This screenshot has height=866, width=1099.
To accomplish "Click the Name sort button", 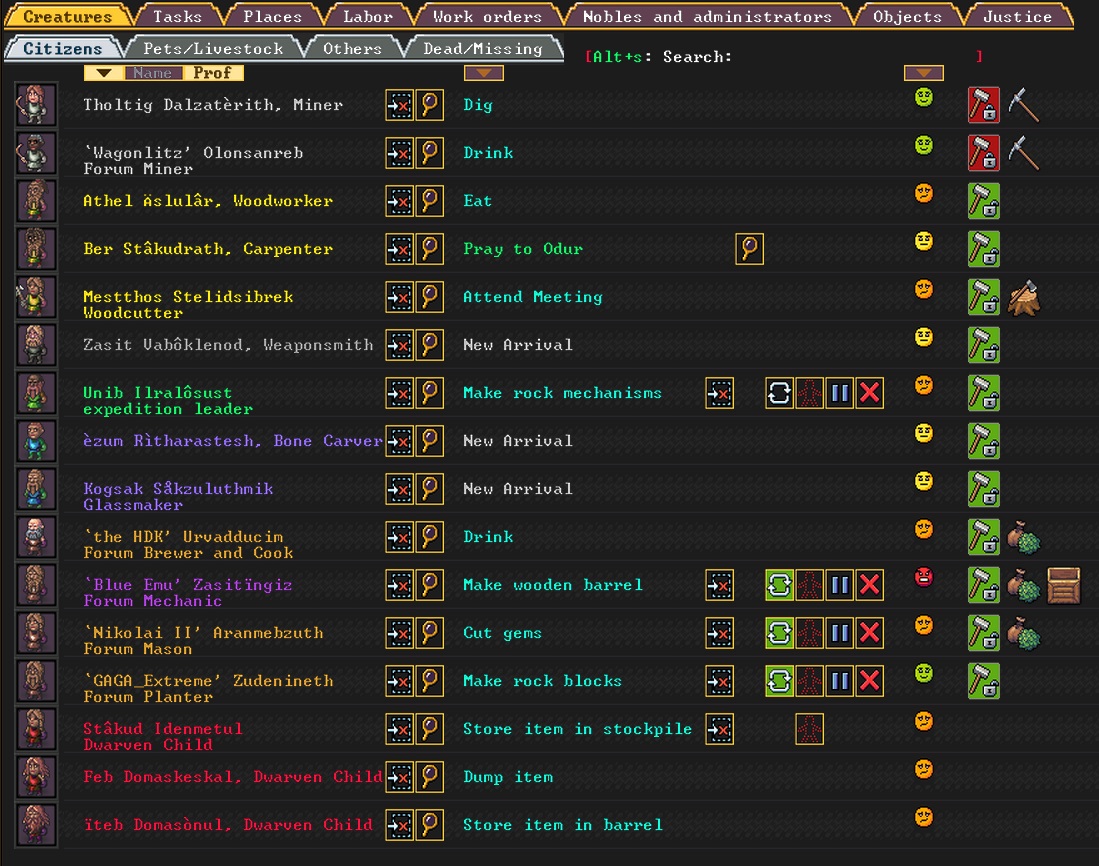I will [152, 72].
